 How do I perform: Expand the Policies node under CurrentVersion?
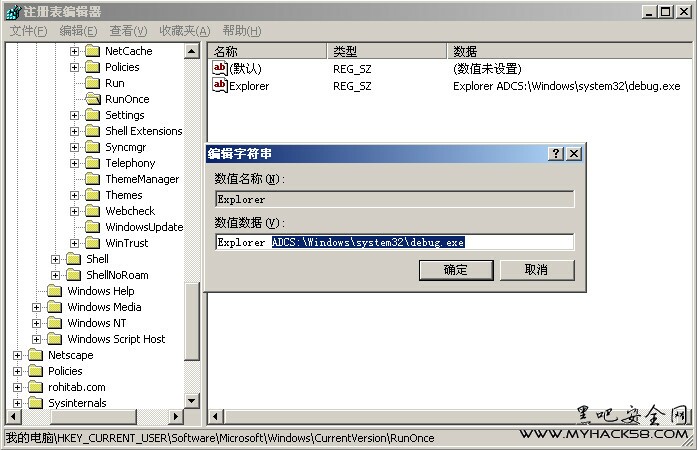point(74,67)
